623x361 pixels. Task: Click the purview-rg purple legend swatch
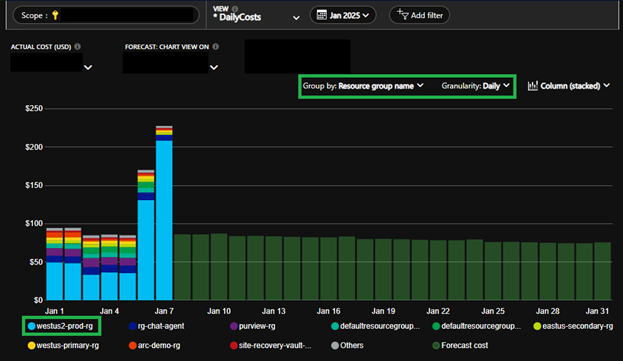pyautogui.click(x=234, y=326)
